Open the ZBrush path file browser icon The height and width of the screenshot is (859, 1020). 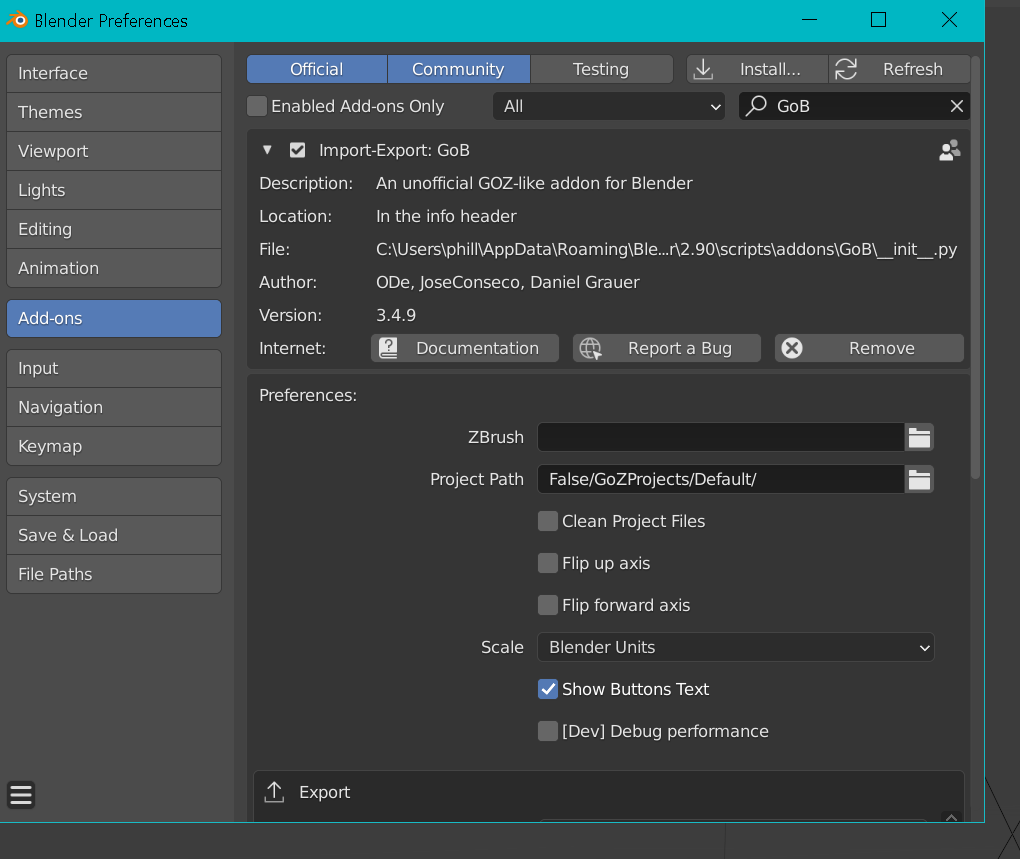(x=919, y=437)
